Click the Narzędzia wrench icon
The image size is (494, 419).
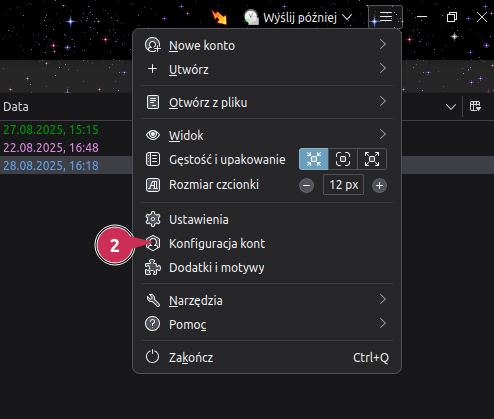click(153, 300)
